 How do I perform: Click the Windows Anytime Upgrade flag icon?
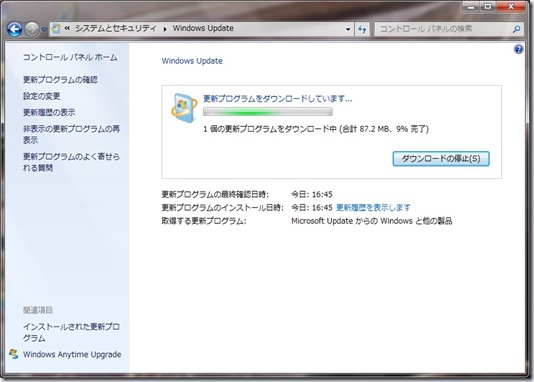(x=14, y=354)
